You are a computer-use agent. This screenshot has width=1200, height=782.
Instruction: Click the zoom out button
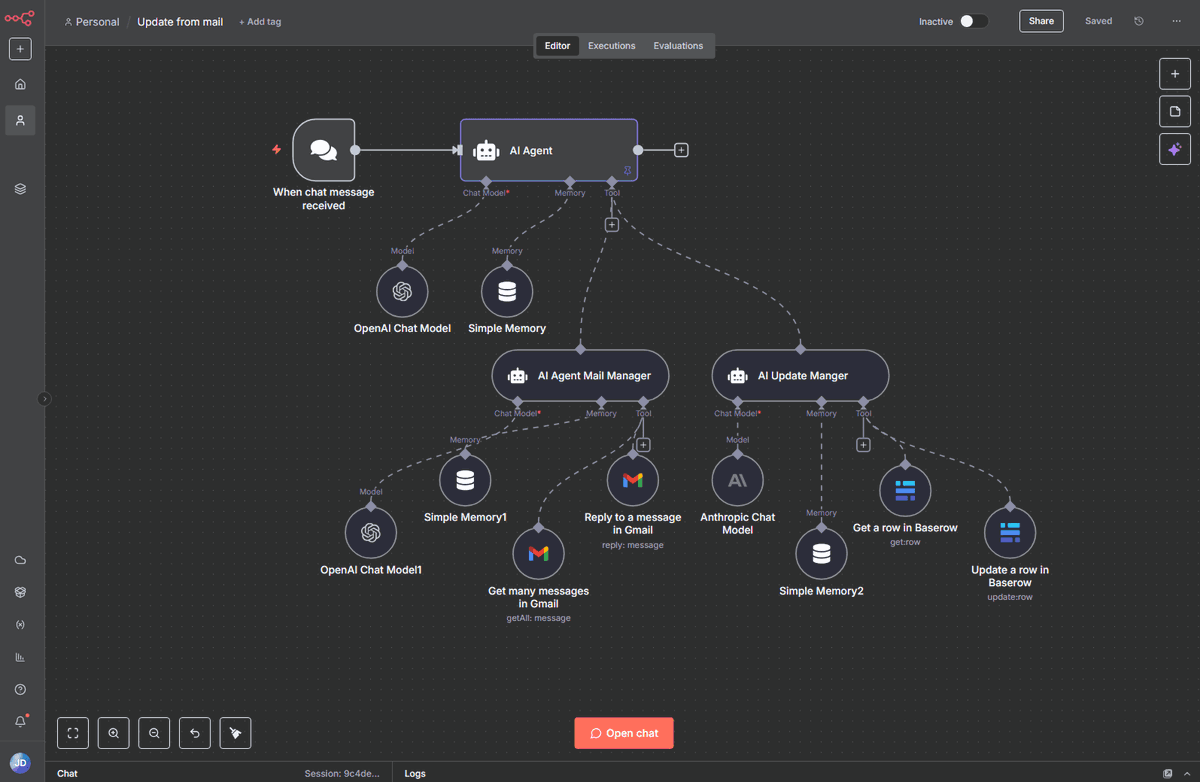(154, 733)
